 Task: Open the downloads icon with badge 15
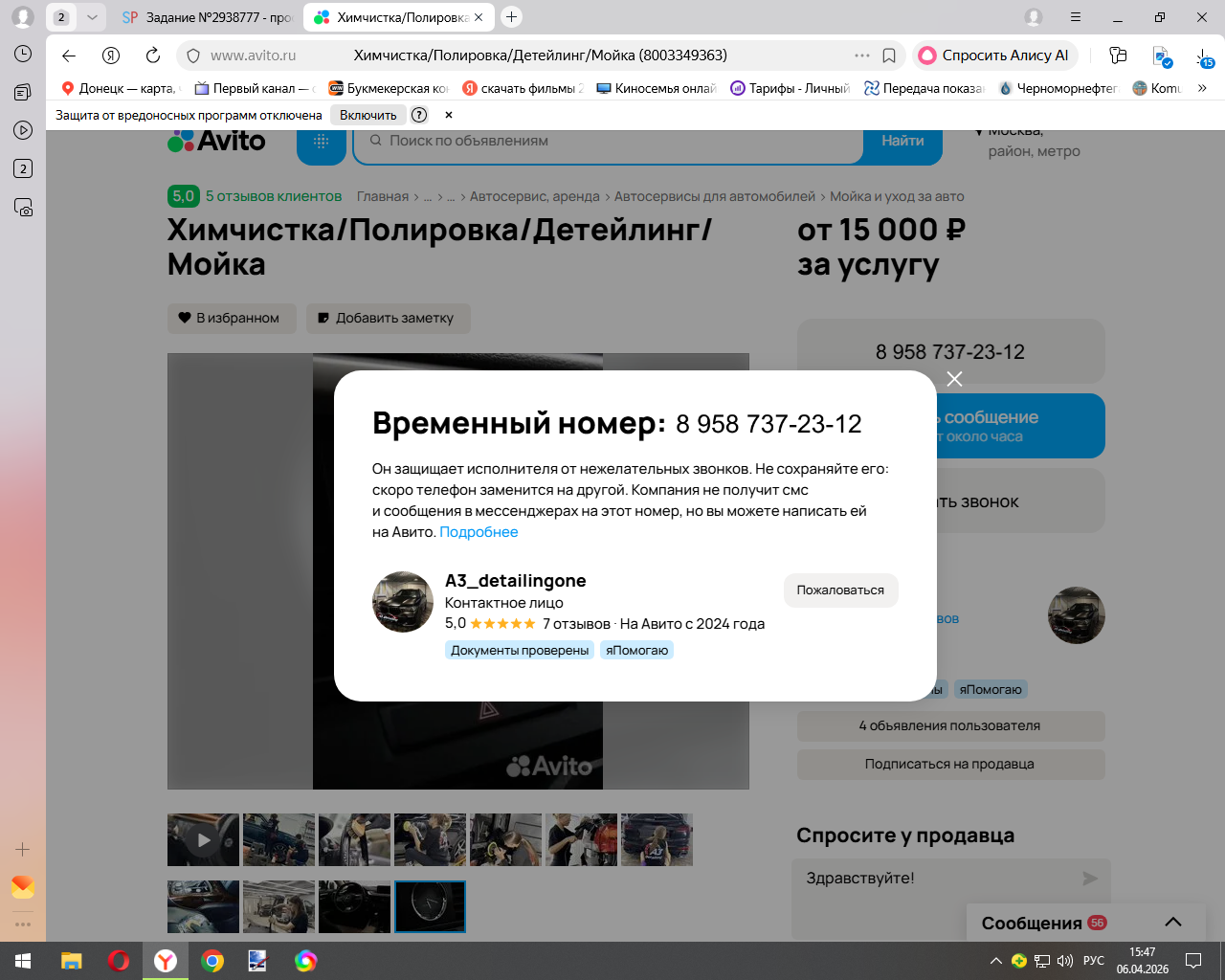[x=1204, y=57]
